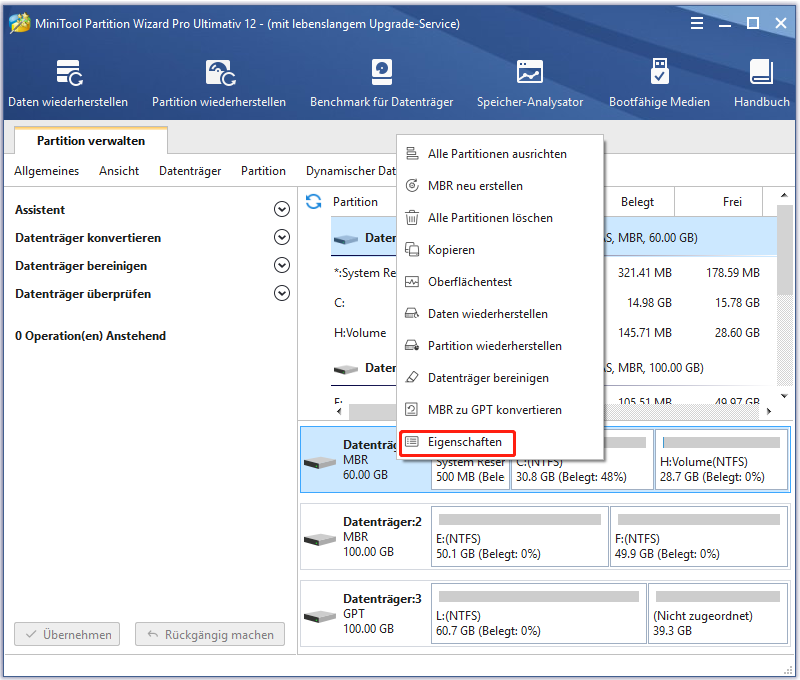800x680 pixels.
Task: Click the 14.98 GB used value
Action: point(649,303)
